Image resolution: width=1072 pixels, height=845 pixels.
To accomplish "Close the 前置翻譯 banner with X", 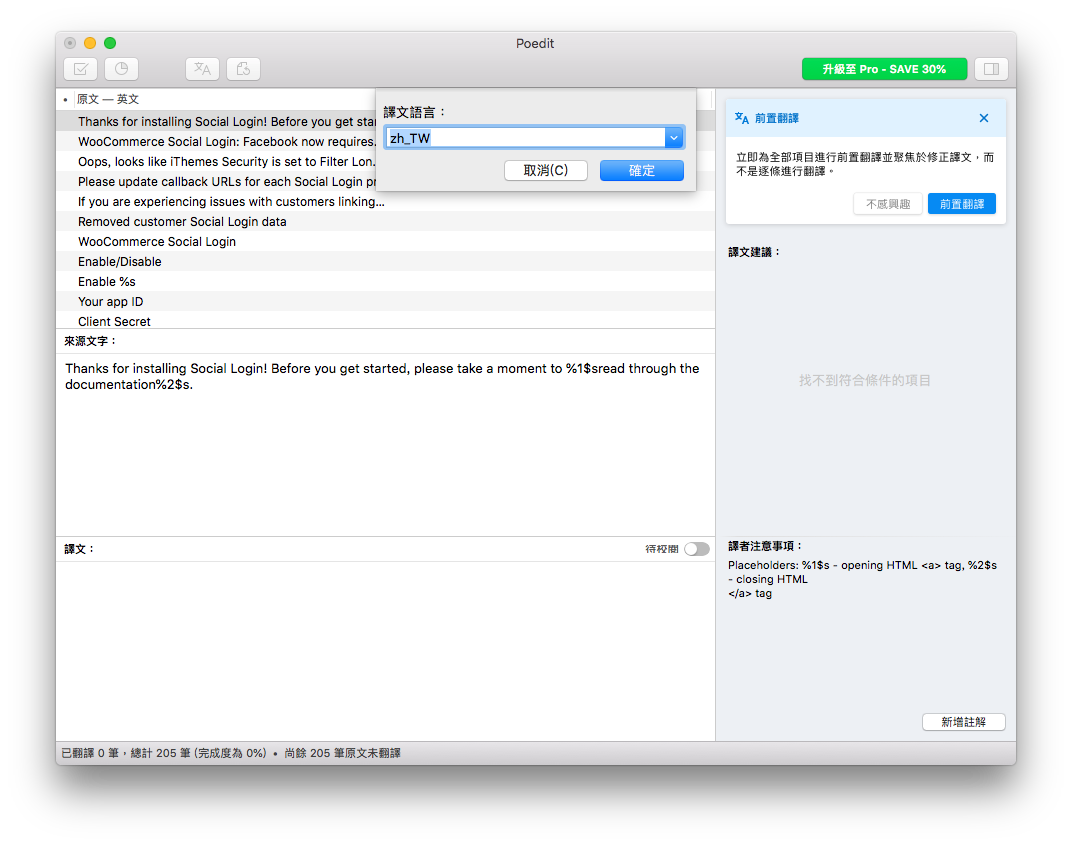I will pyautogui.click(x=983, y=118).
